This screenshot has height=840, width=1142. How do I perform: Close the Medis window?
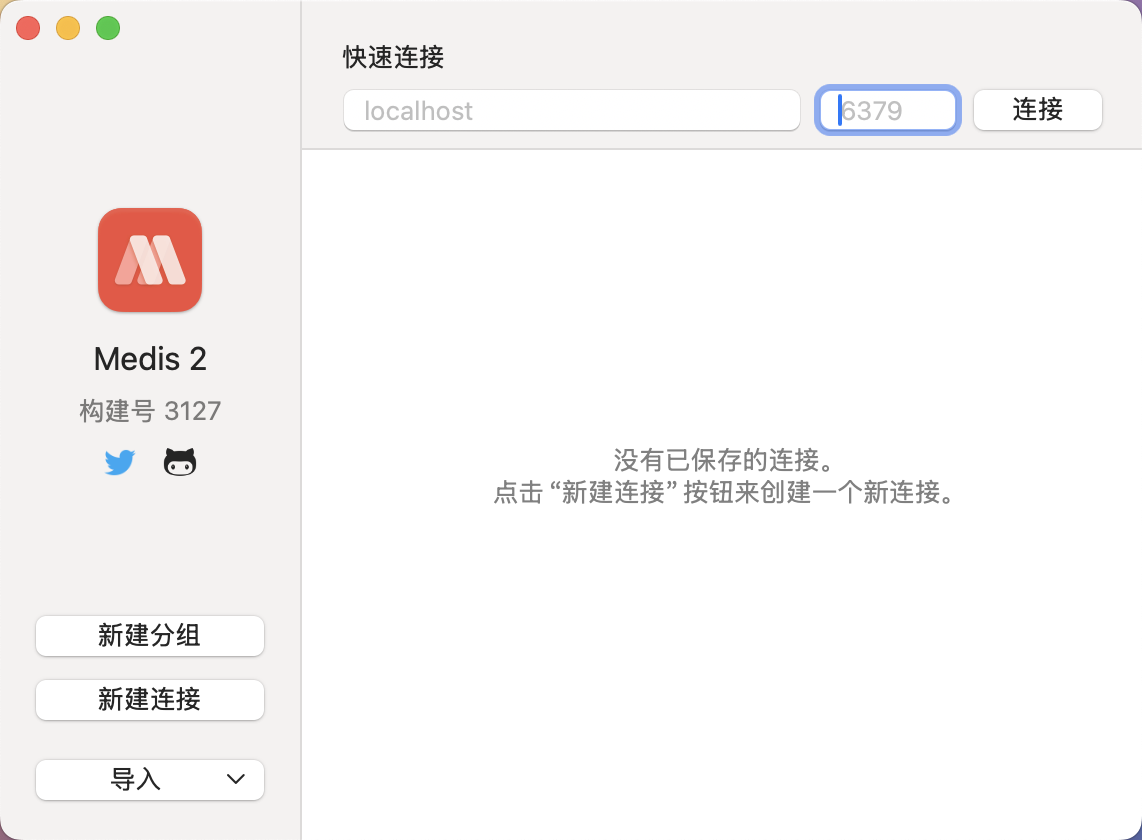pos(28,28)
